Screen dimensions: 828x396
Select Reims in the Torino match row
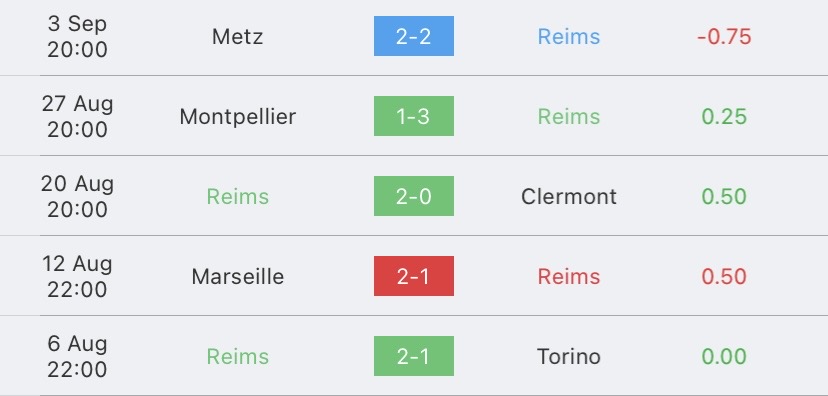pos(238,356)
